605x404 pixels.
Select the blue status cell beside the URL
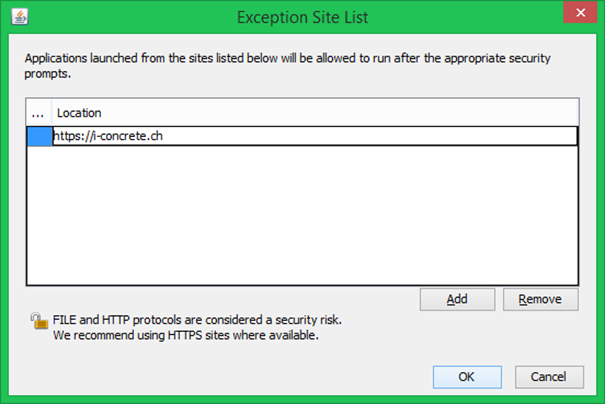[38, 136]
